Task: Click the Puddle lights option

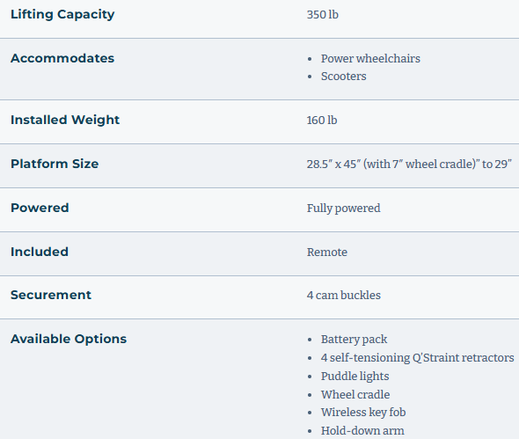Action: tap(355, 376)
